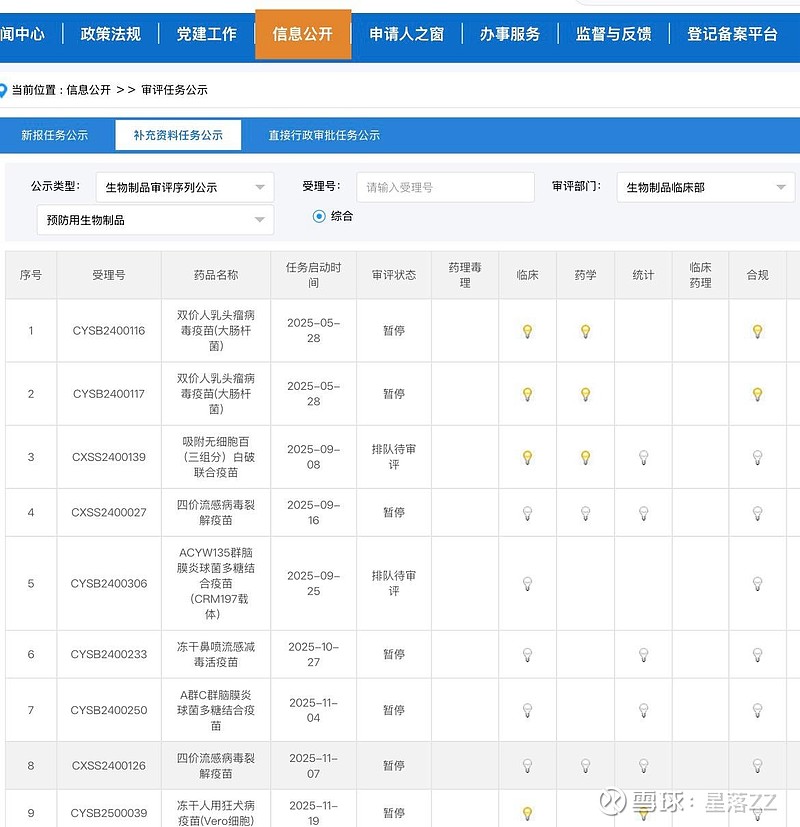Click row 1 yellow bulb under 临床
This screenshot has height=827, width=800.
tap(527, 331)
